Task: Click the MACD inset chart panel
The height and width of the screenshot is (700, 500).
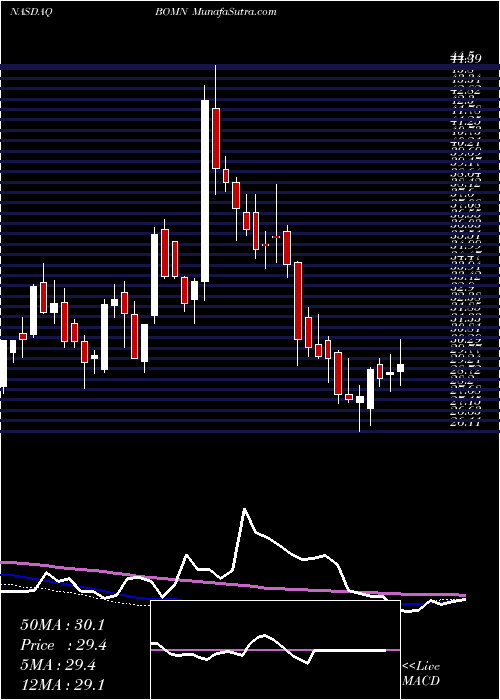Action: point(275,650)
